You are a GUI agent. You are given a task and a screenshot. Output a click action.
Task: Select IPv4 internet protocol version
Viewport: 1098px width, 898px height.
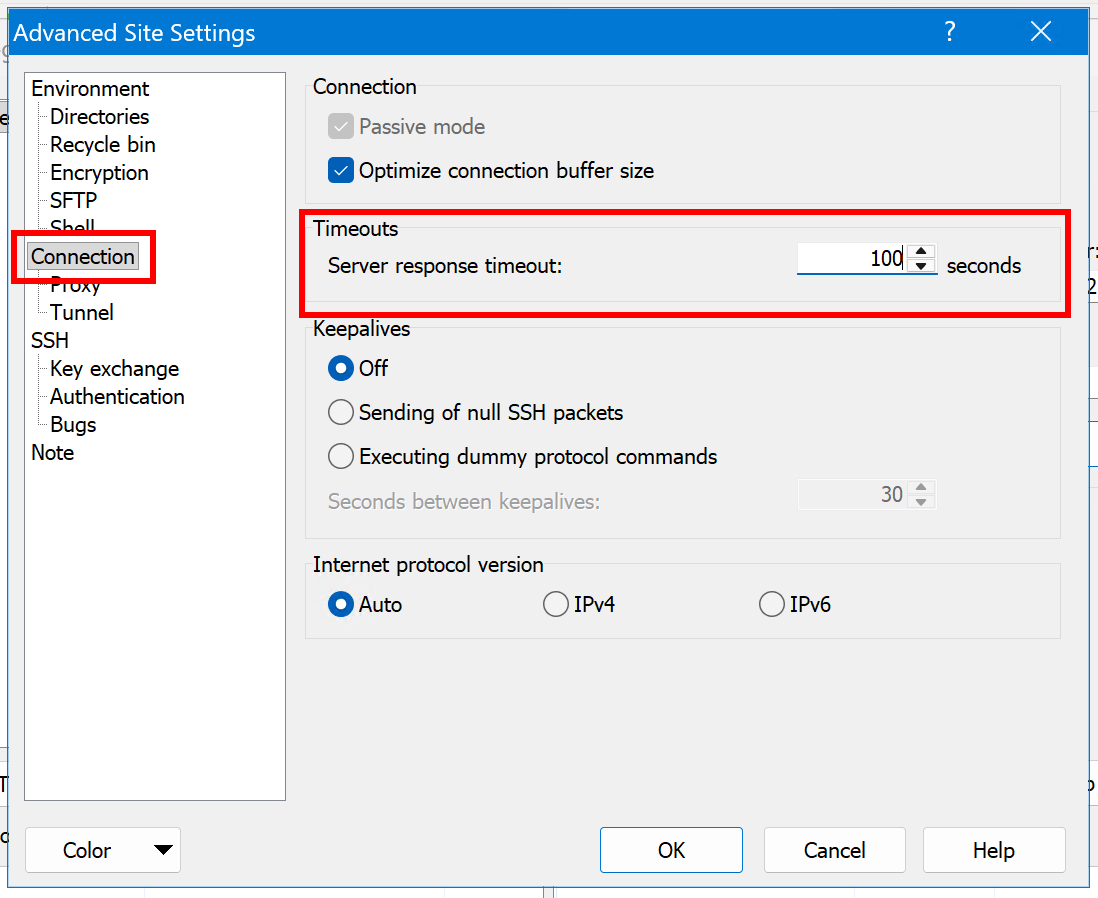556,605
